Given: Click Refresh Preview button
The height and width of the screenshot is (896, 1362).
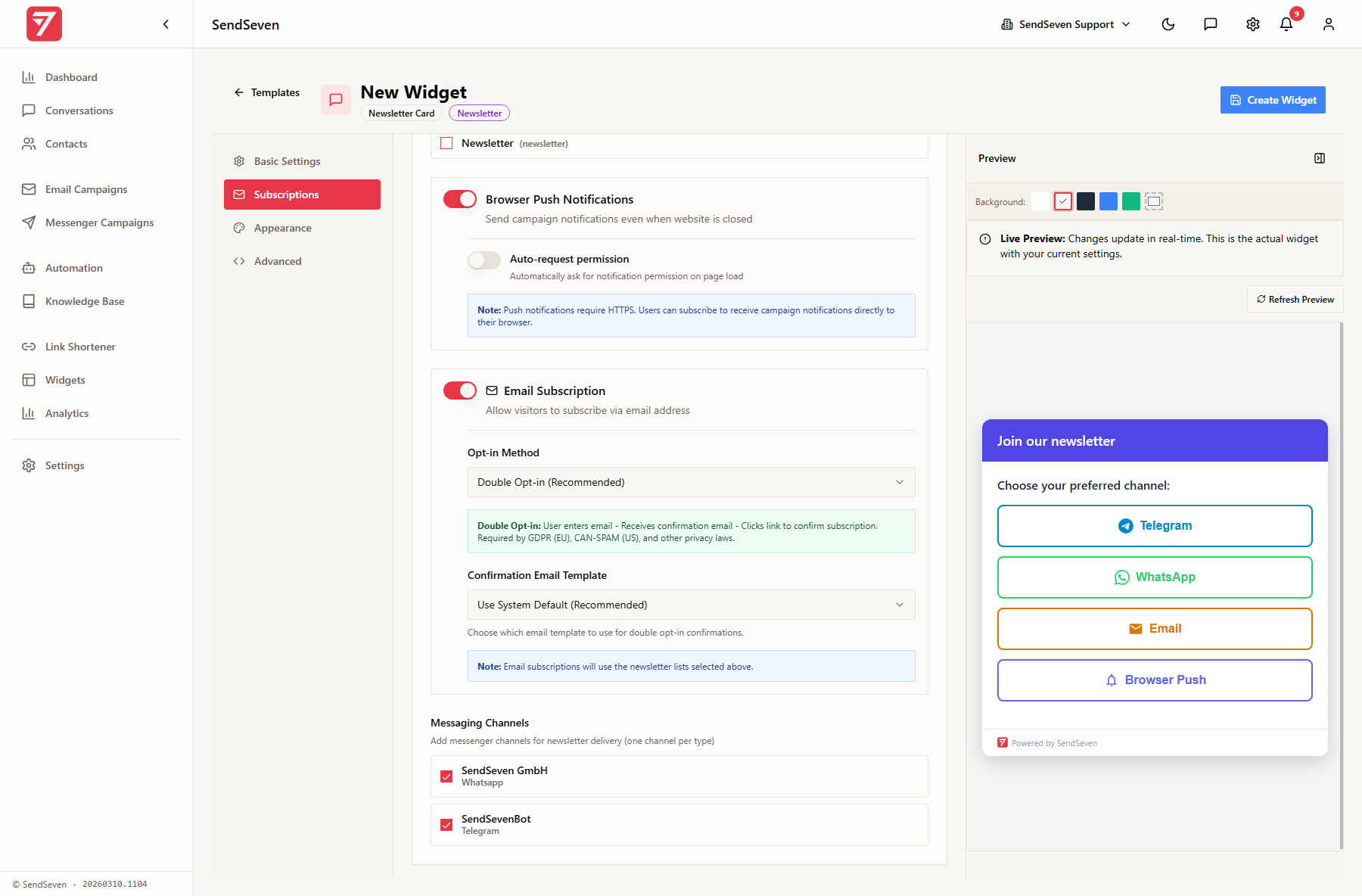Looking at the screenshot, I should tap(1295, 299).
